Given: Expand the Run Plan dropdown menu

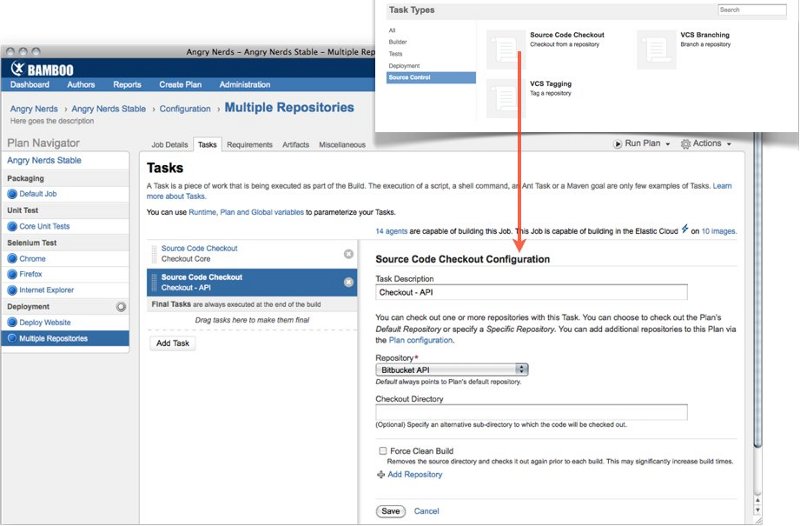Looking at the screenshot, I should [640, 144].
